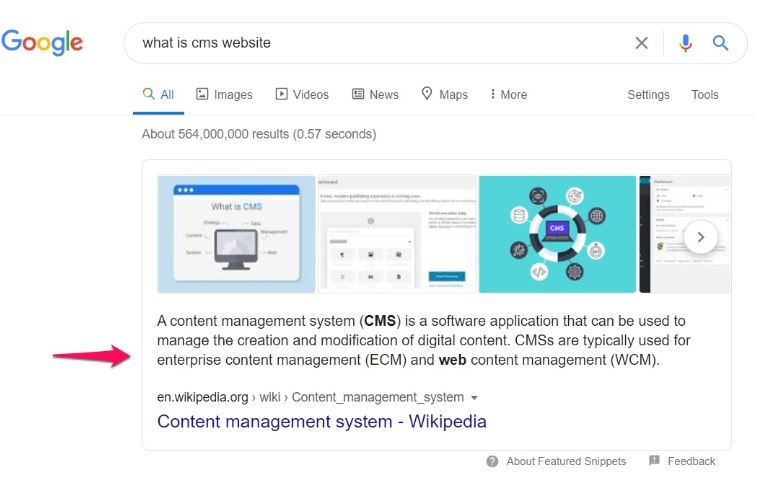The image size is (757, 490).
Task: Show next images with the carousel arrow
Action: (x=701, y=237)
